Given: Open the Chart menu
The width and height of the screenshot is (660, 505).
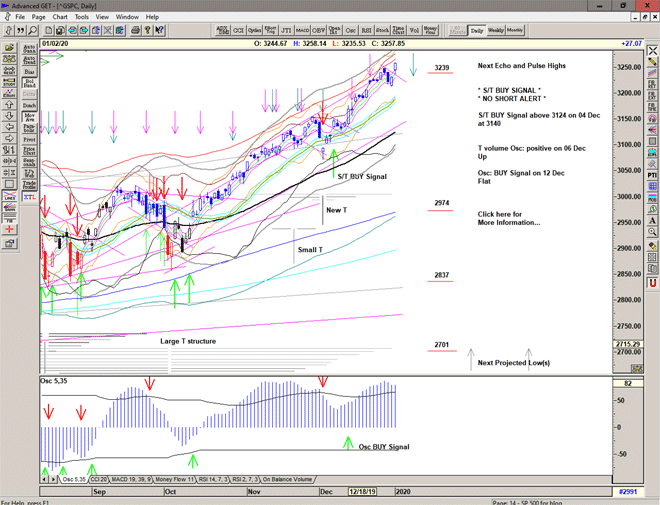Looking at the screenshot, I should pos(60,17).
